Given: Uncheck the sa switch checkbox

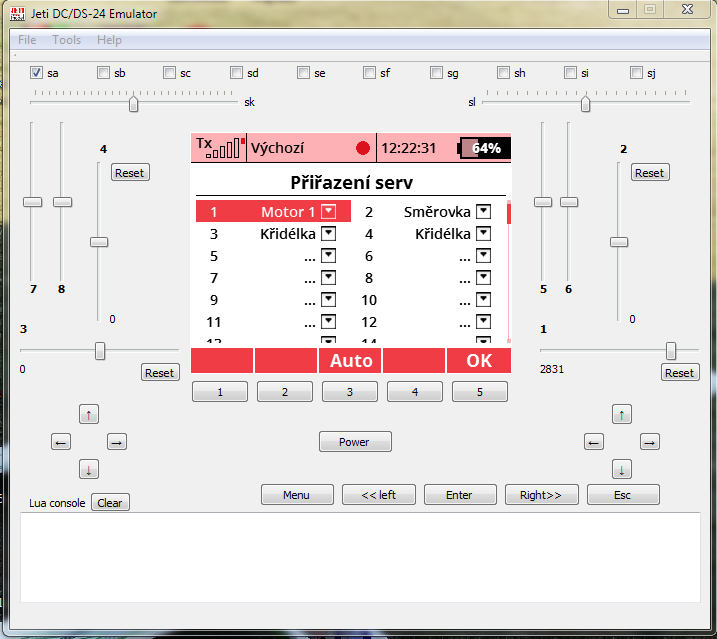Looking at the screenshot, I should pyautogui.click(x=37, y=73).
